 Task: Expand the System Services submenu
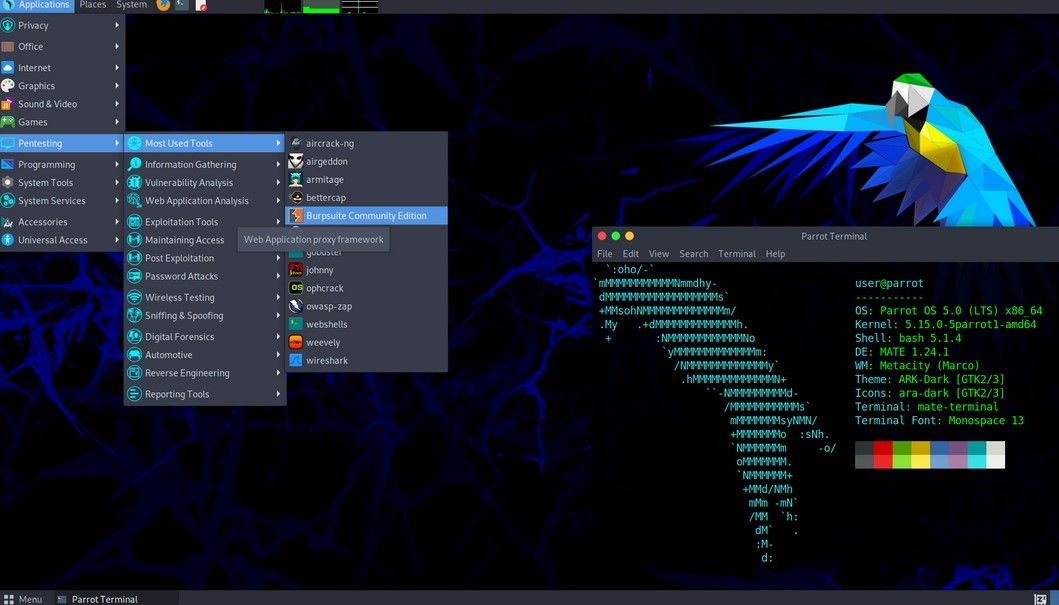(63, 201)
